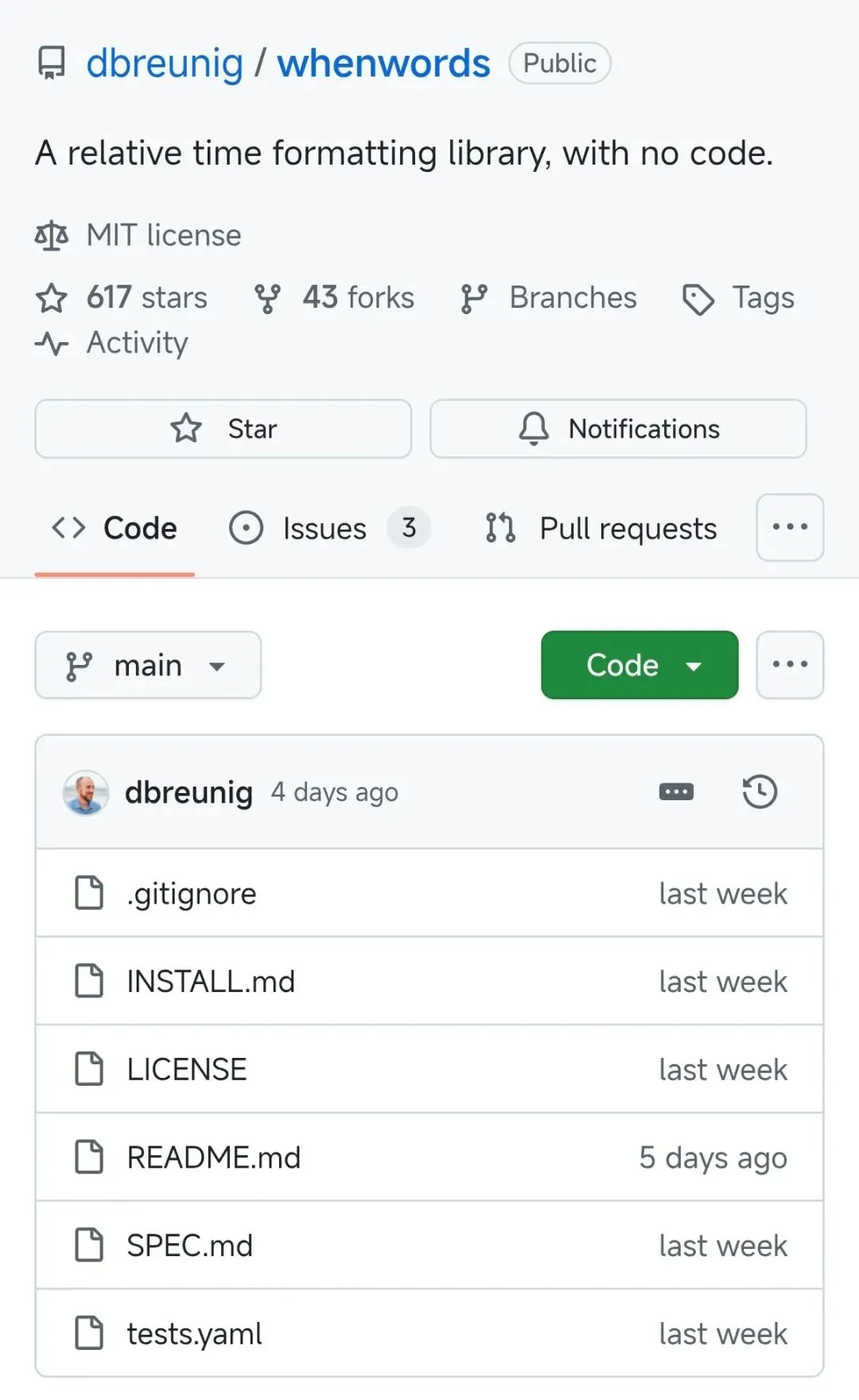
Task: Click the Activity pulse icon
Action: (x=52, y=344)
